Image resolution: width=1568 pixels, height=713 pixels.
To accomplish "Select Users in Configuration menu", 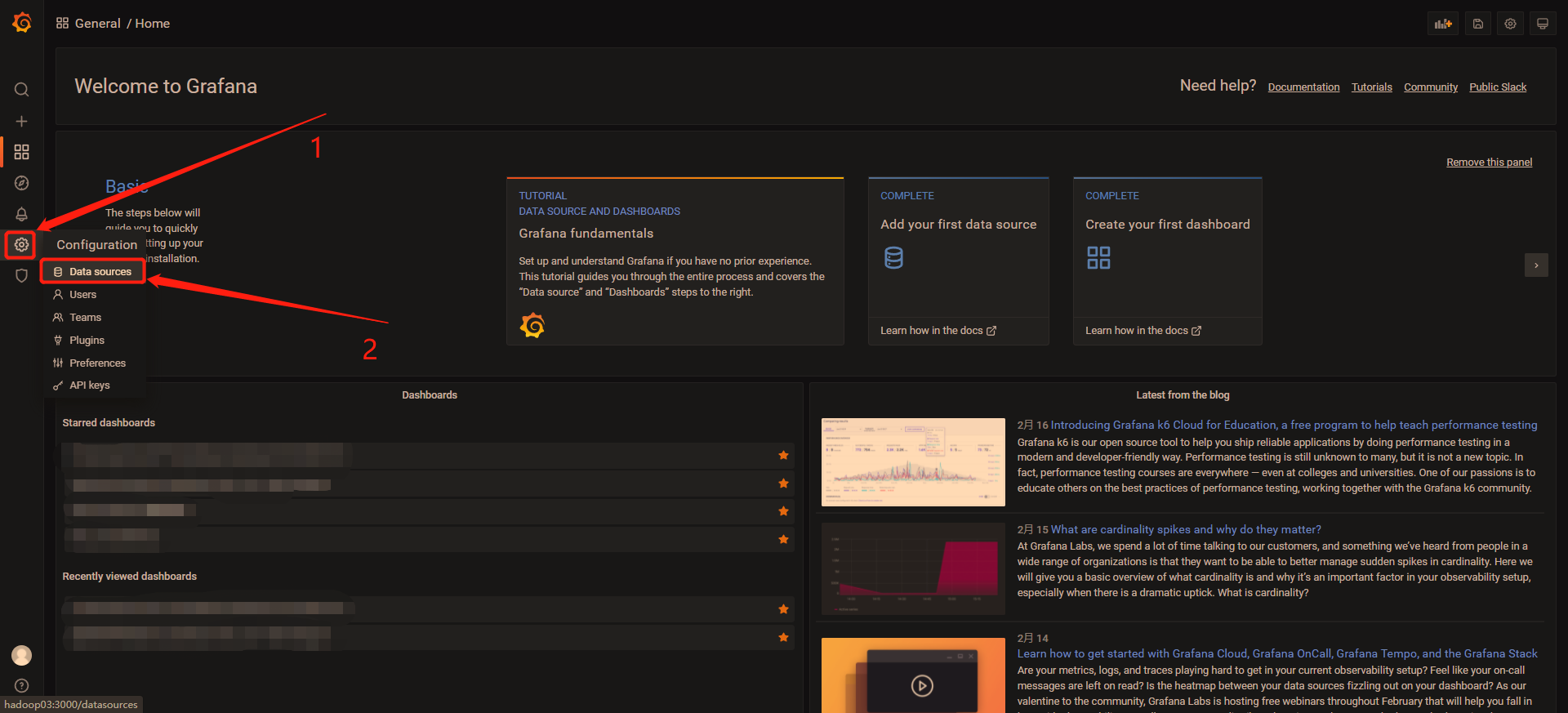I will pyautogui.click(x=93, y=295).
